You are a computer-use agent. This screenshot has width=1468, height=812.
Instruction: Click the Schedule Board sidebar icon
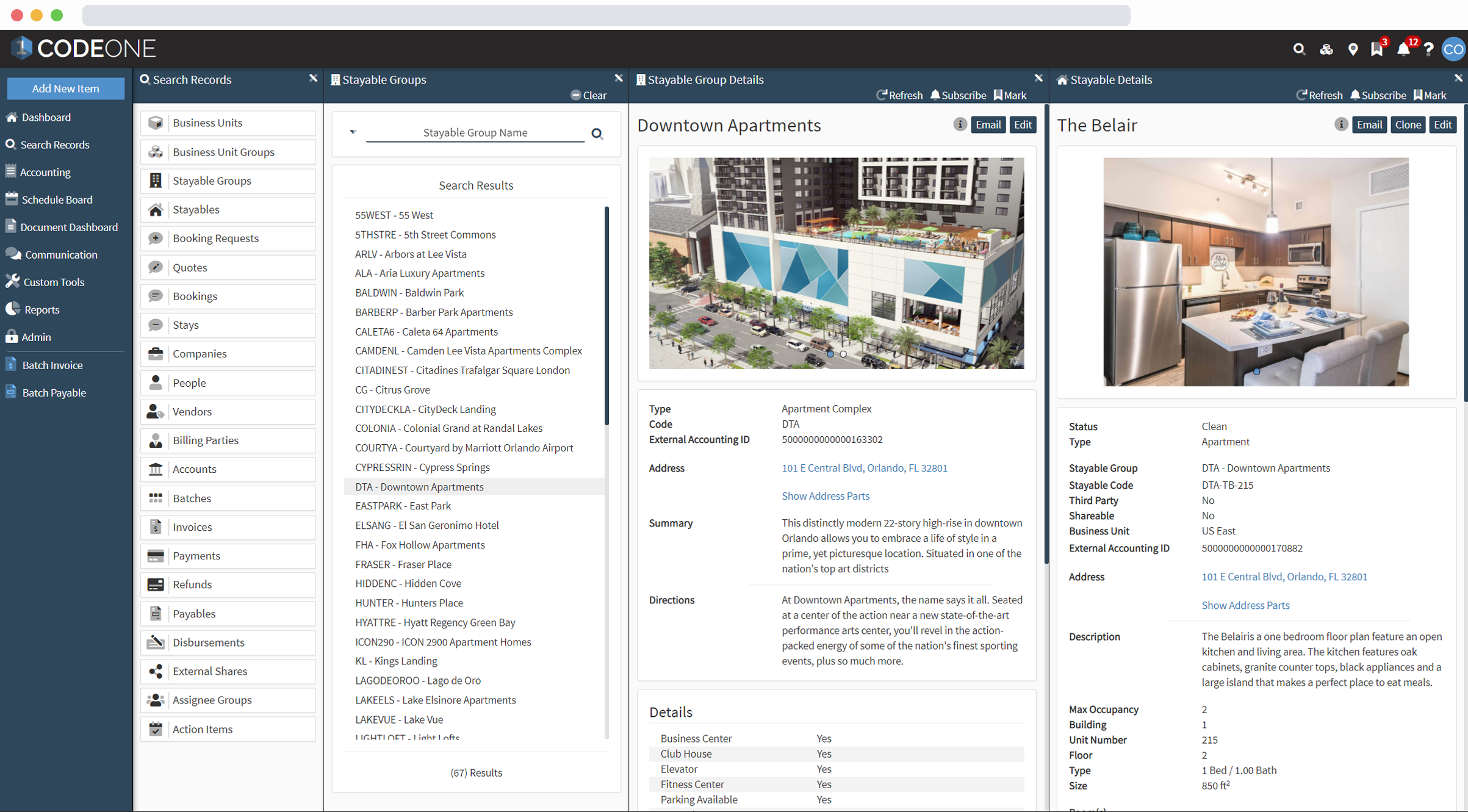(14, 199)
